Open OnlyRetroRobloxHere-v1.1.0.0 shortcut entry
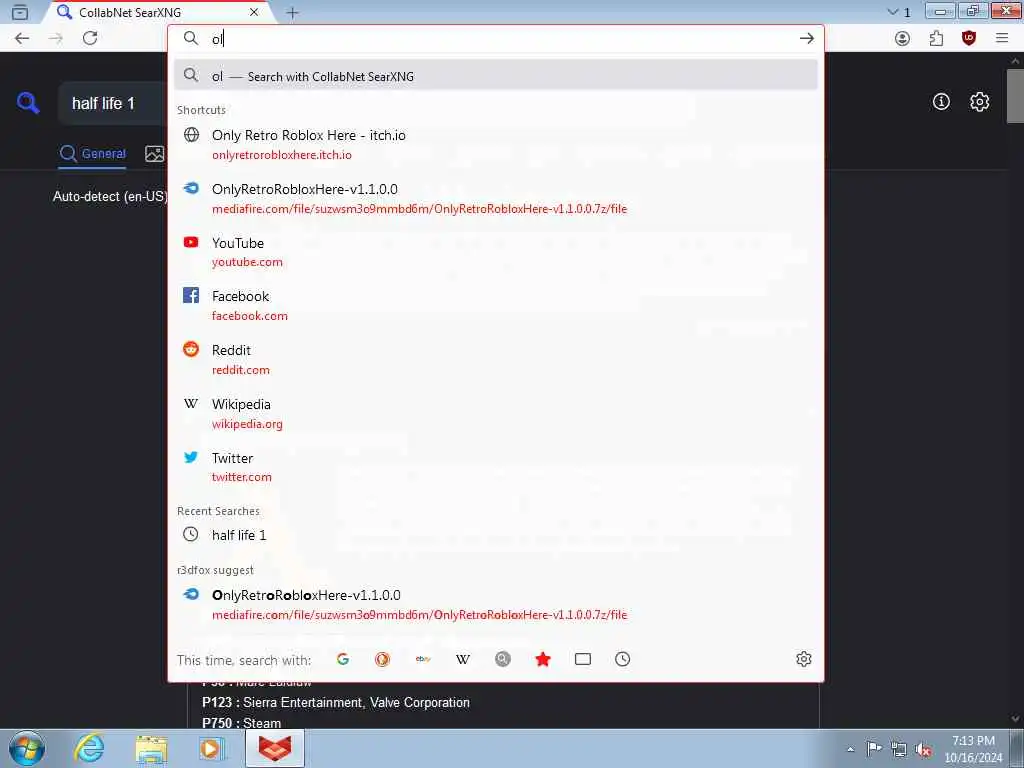The height and width of the screenshot is (768, 1024). [x=496, y=199]
